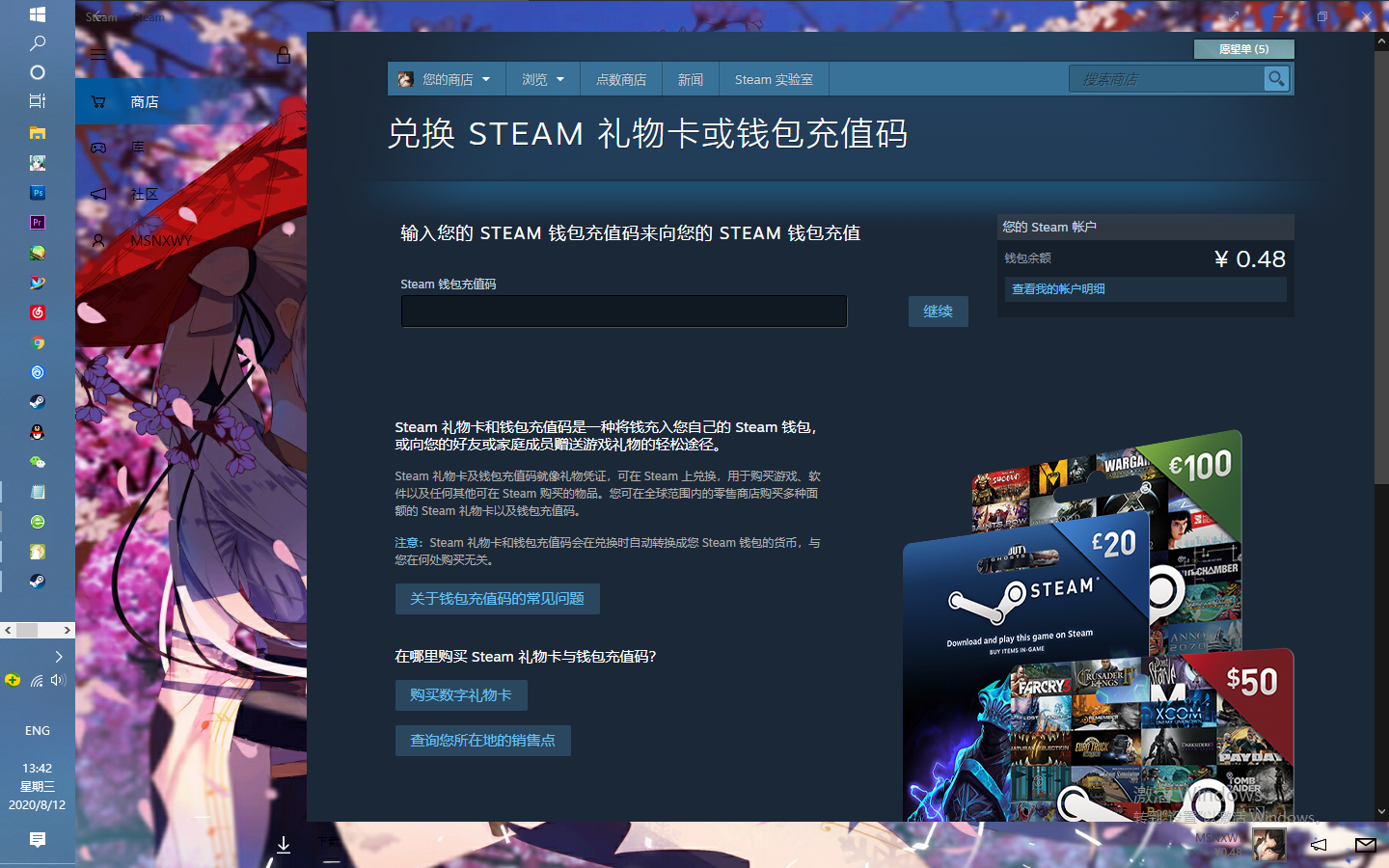The image size is (1389, 868).
Task: Open the mail envelope icon at bottom right
Action: click(1365, 845)
